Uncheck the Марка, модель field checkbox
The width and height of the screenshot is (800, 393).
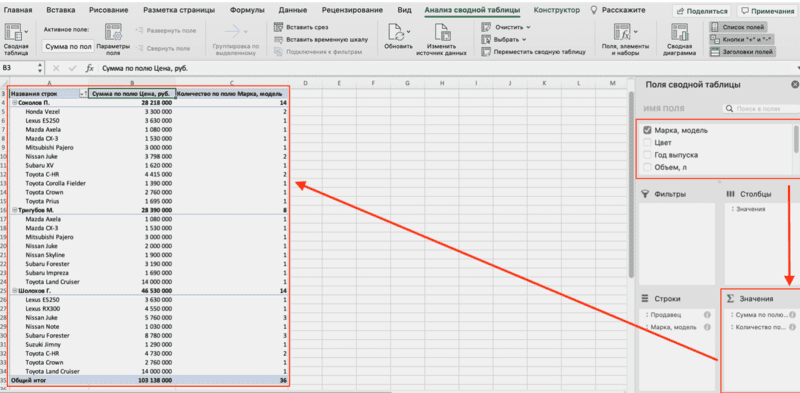click(647, 130)
